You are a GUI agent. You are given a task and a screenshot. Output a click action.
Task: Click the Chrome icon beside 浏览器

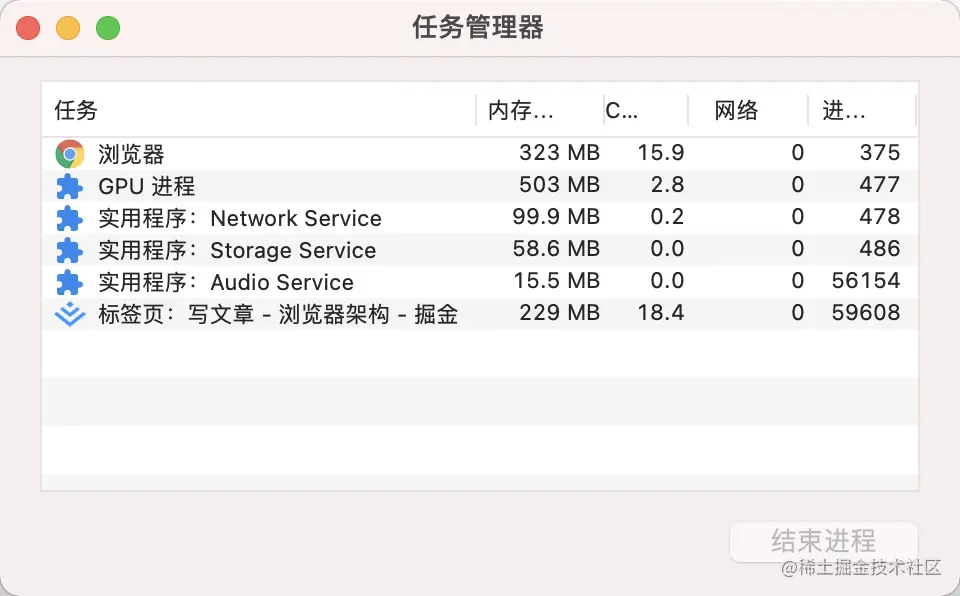coord(69,153)
